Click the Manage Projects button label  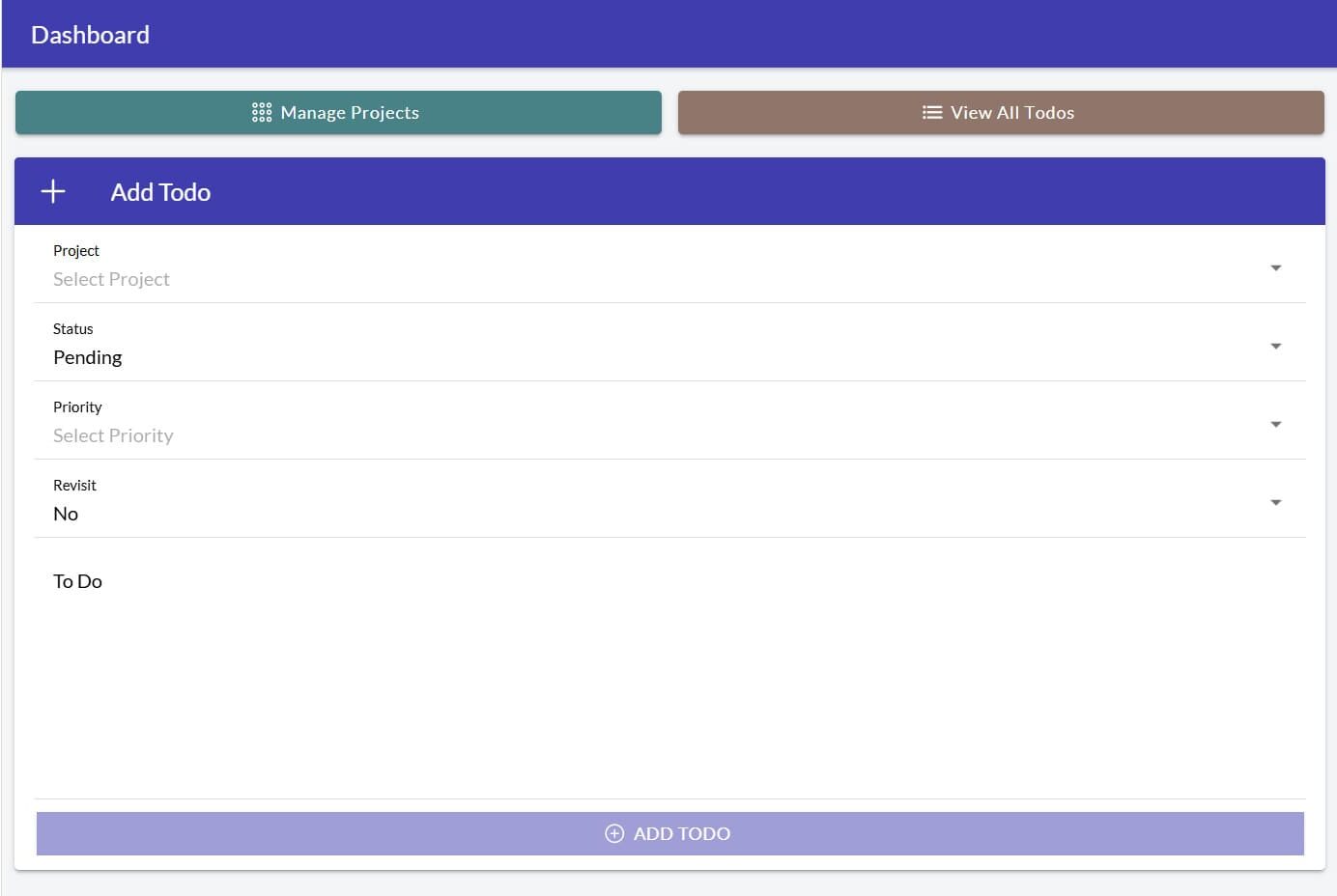pos(350,113)
